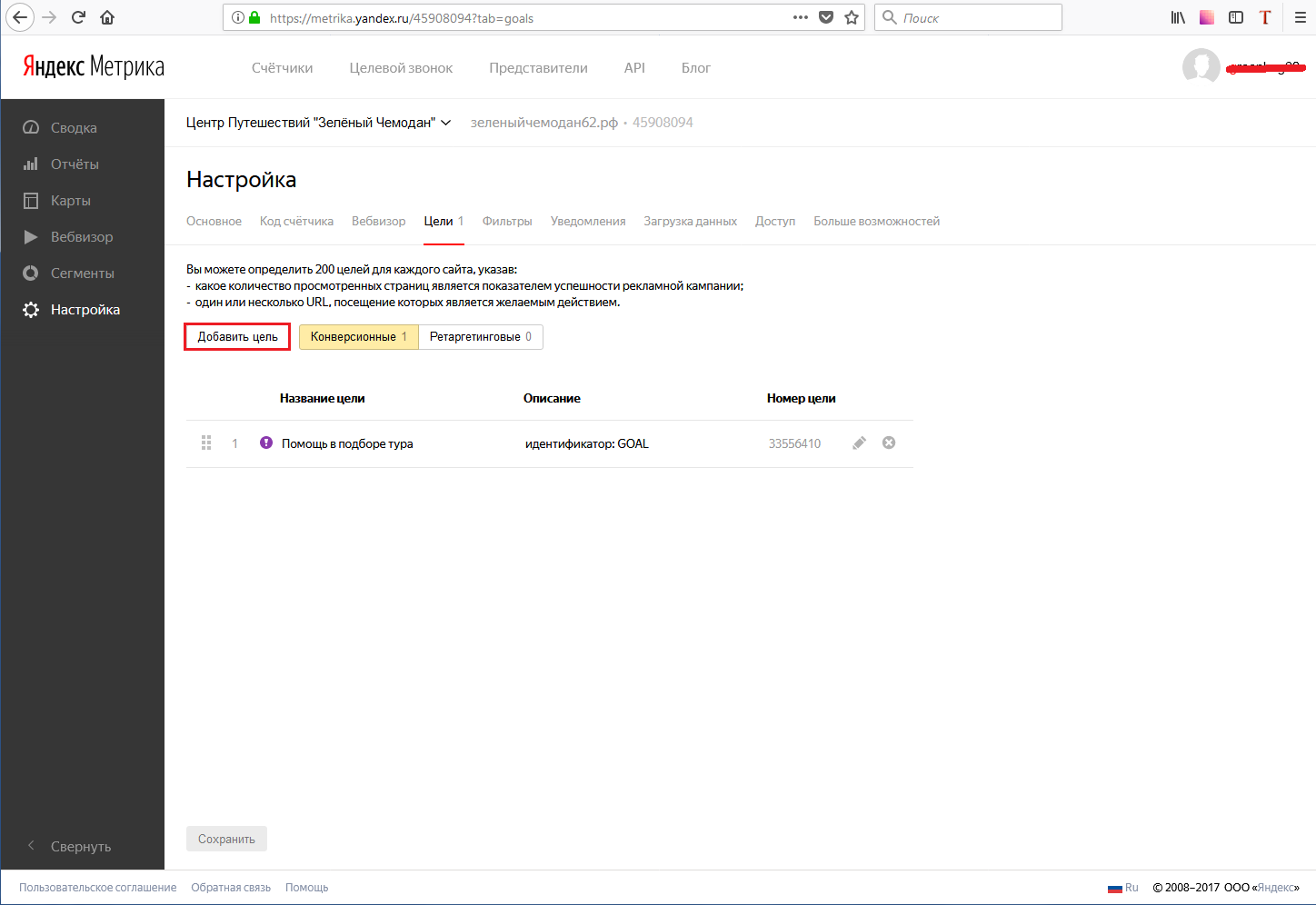Switch to the Фильтры tab
This screenshot has height=905, width=1316.
507,222
